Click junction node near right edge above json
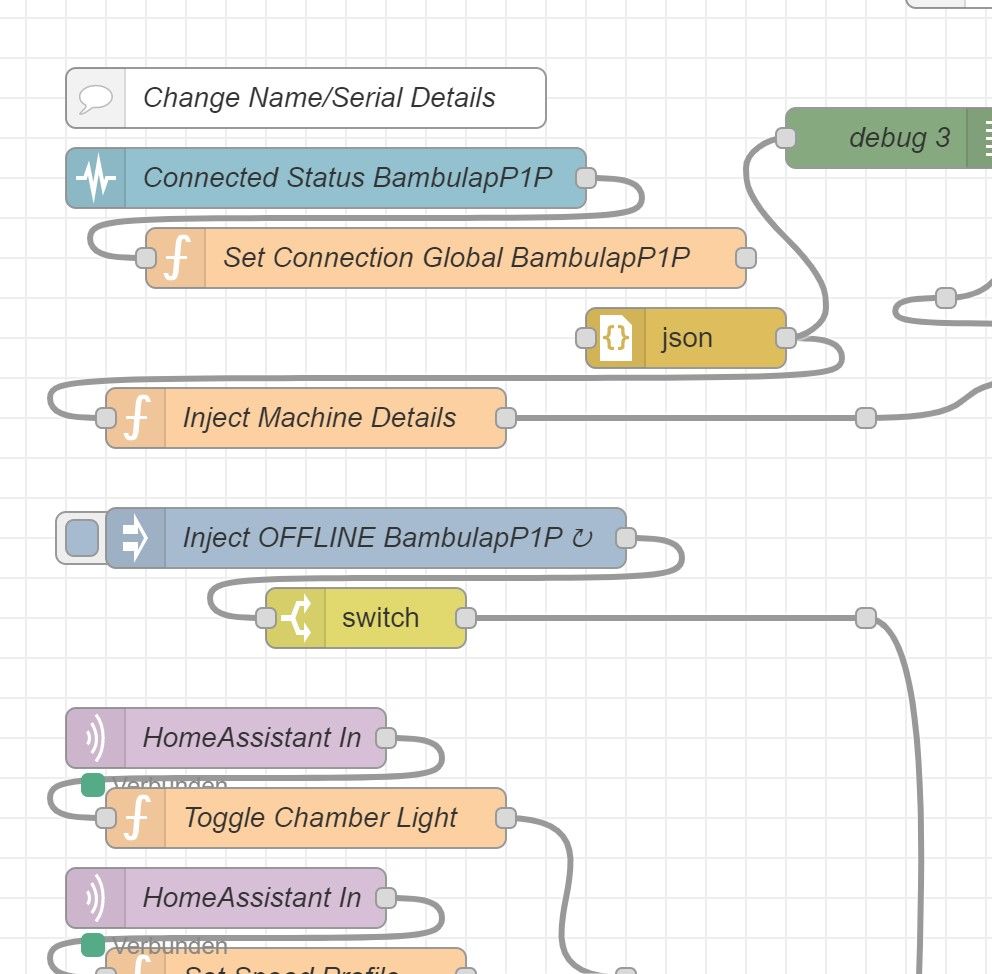 coord(946,298)
